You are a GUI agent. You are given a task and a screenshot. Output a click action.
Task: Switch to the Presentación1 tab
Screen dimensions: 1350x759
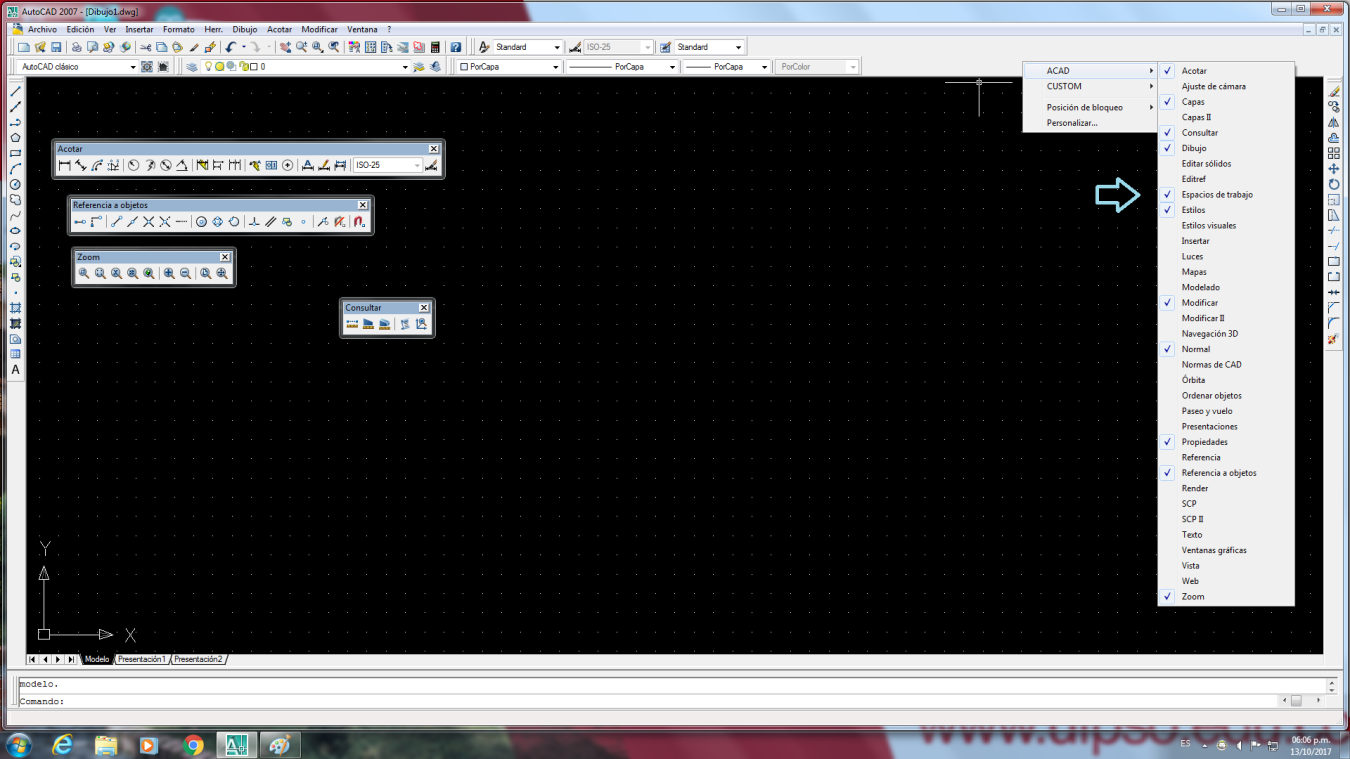140,659
